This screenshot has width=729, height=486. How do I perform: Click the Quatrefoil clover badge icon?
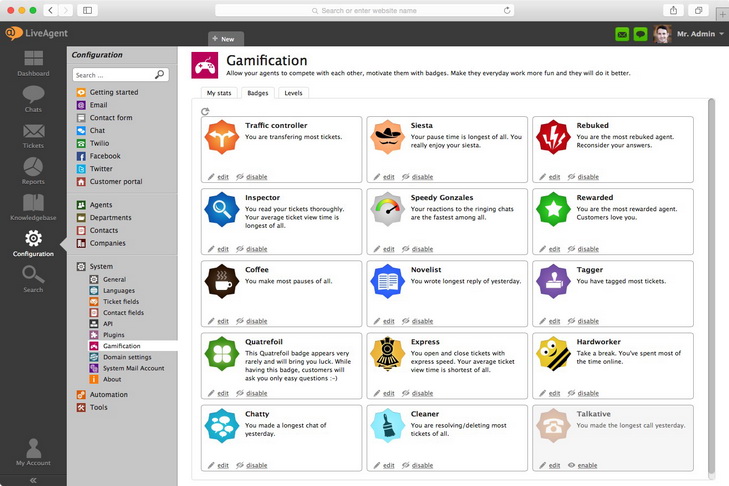click(x=222, y=353)
